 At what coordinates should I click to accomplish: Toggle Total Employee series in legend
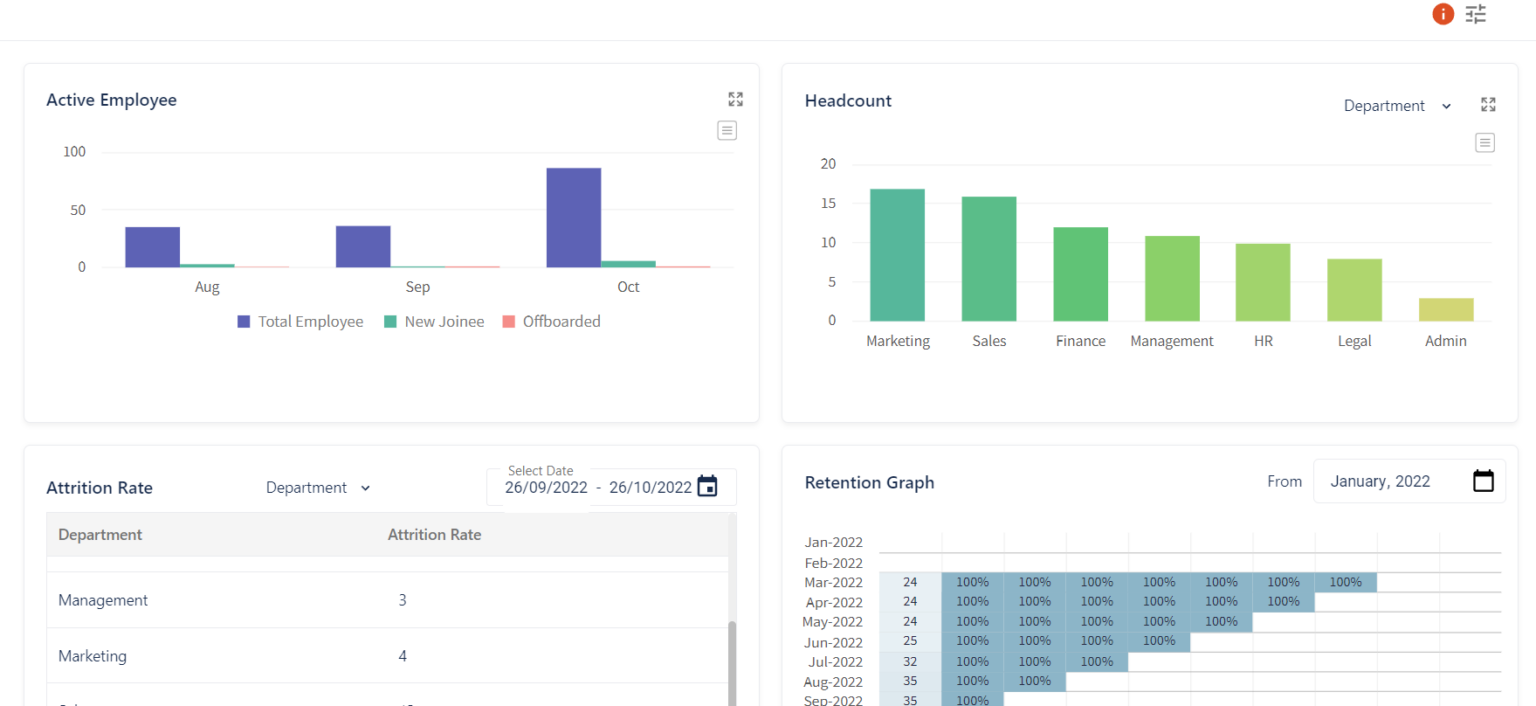click(300, 322)
